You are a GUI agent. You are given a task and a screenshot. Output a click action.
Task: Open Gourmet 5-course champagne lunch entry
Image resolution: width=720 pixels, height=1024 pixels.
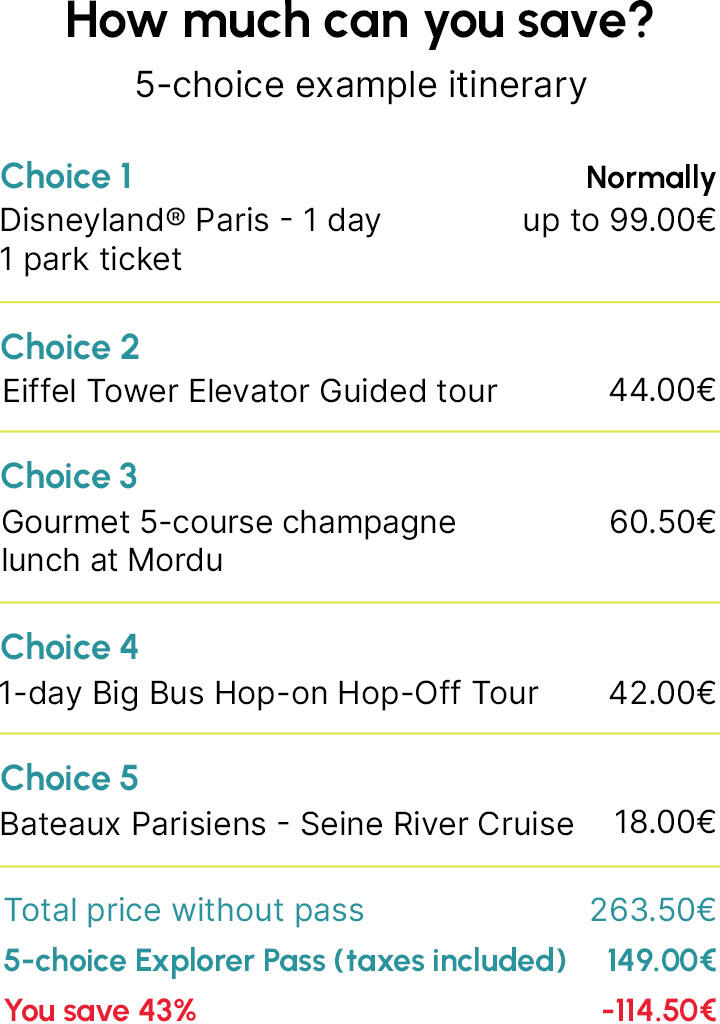point(229,541)
